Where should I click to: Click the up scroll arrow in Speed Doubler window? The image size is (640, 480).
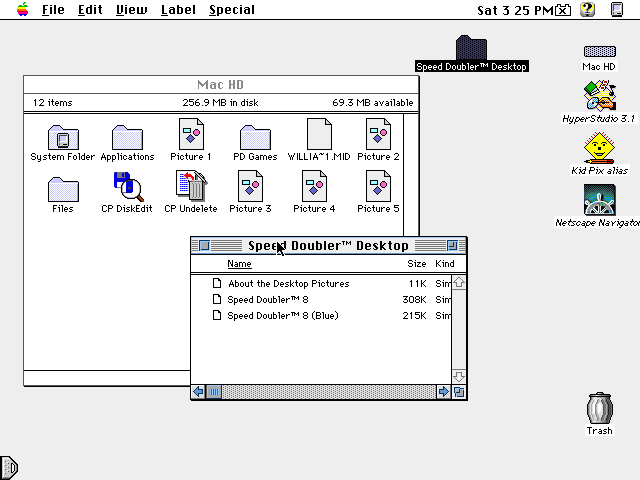(459, 282)
